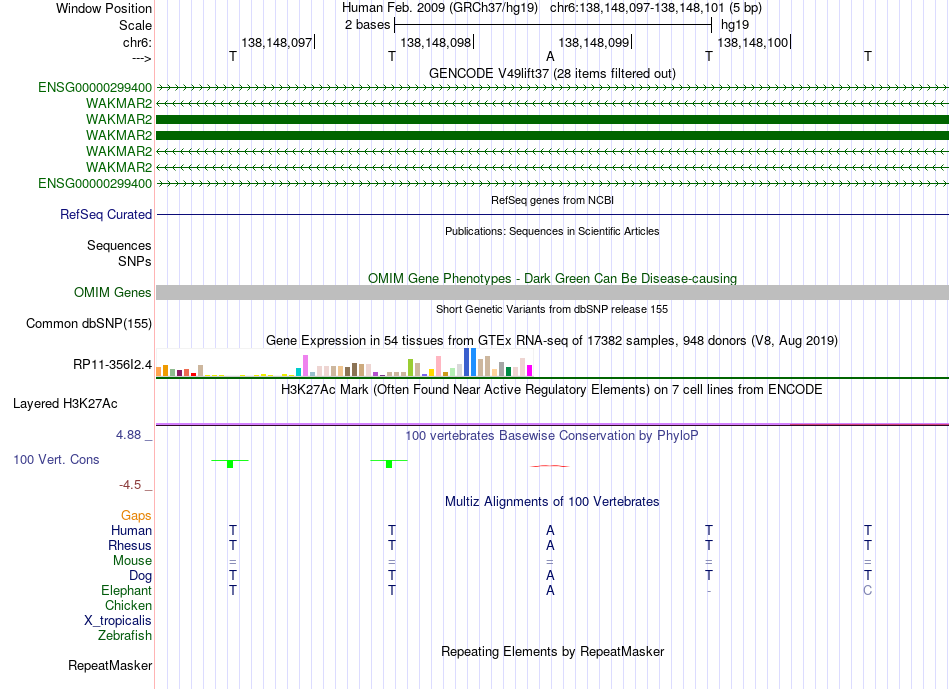Open the RP11-356I2.4 expression track label

tap(112, 365)
